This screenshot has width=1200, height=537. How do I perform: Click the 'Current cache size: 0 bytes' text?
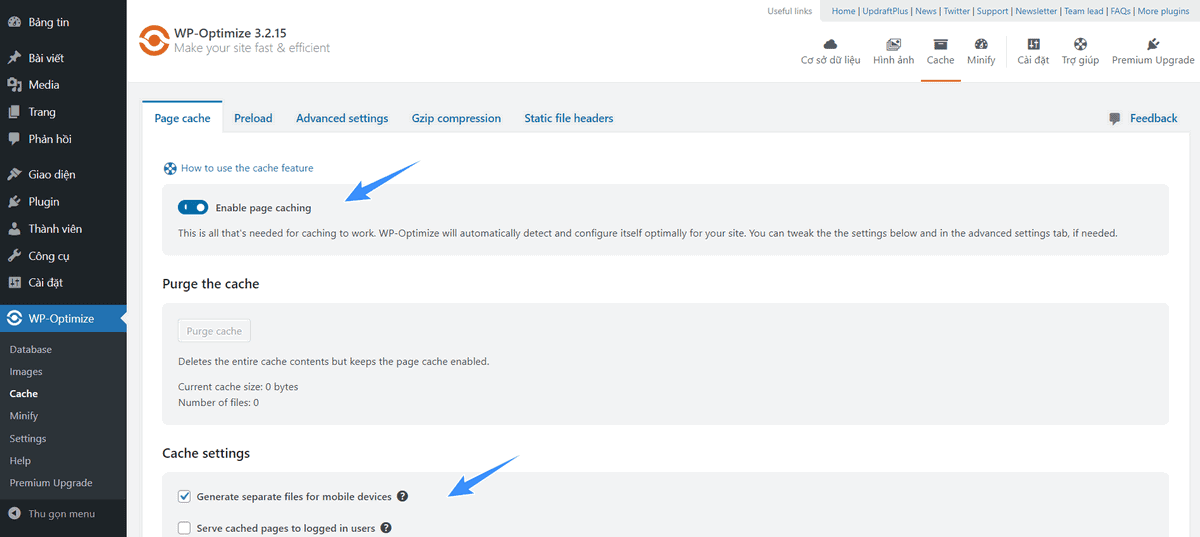coord(238,387)
